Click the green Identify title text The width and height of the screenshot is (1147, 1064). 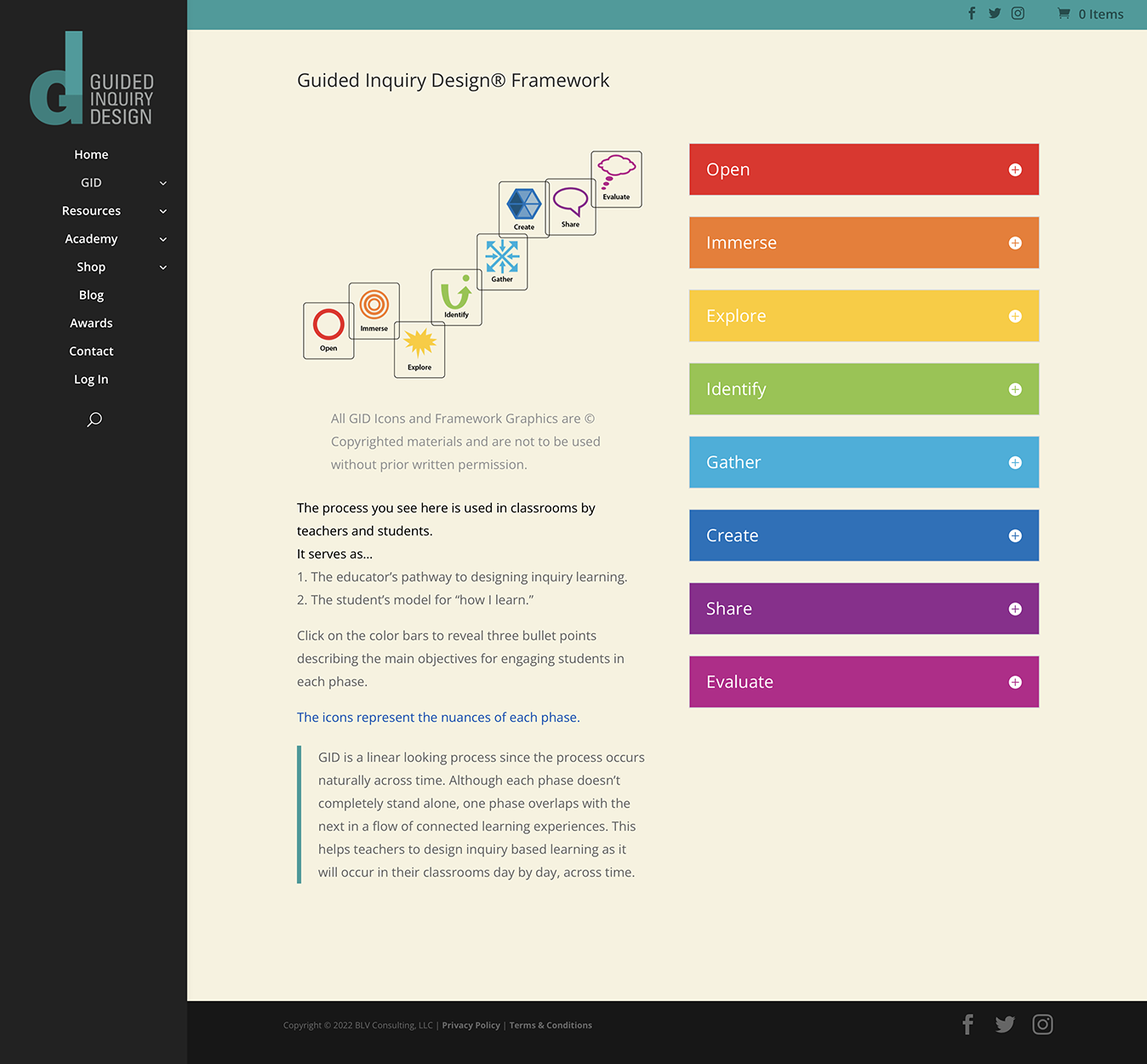(736, 389)
